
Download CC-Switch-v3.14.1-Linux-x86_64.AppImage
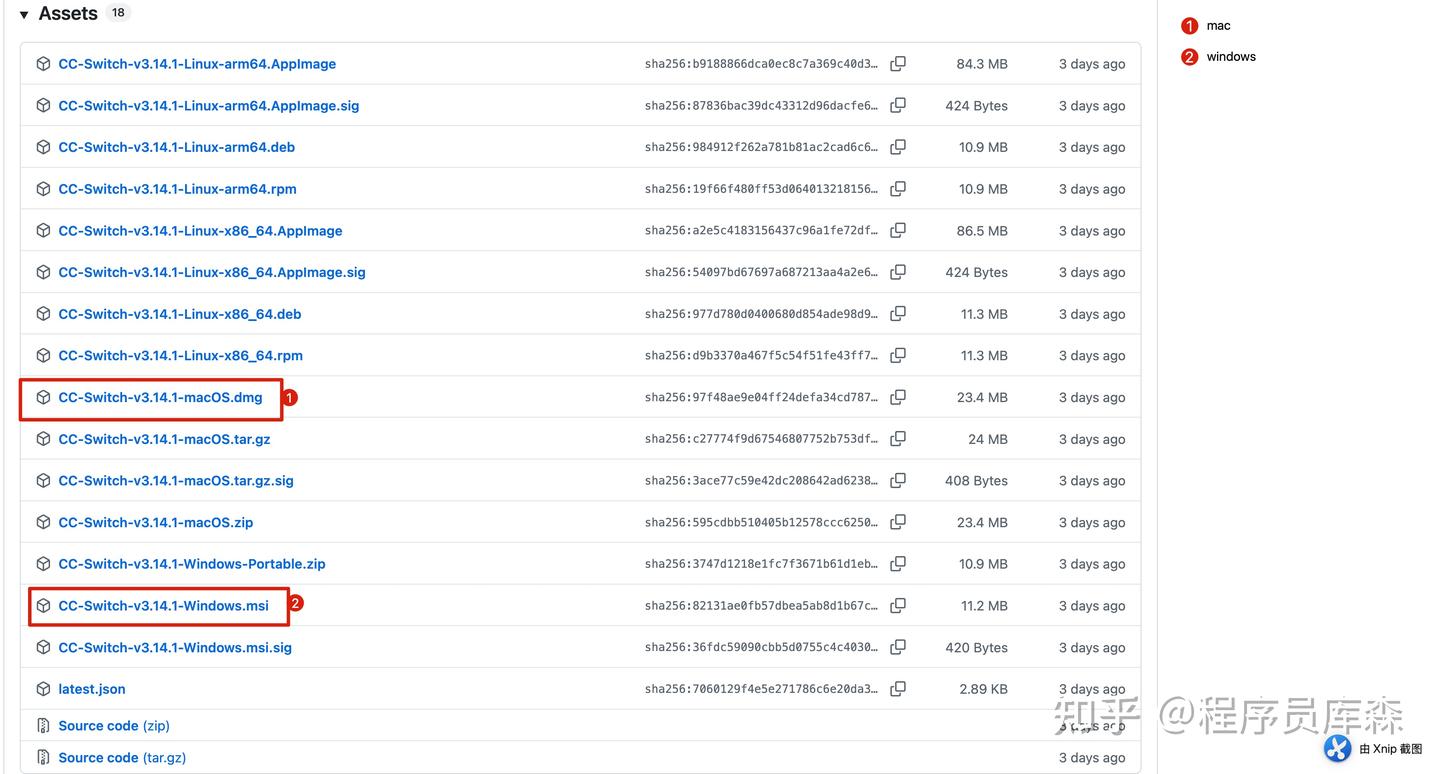(x=200, y=230)
